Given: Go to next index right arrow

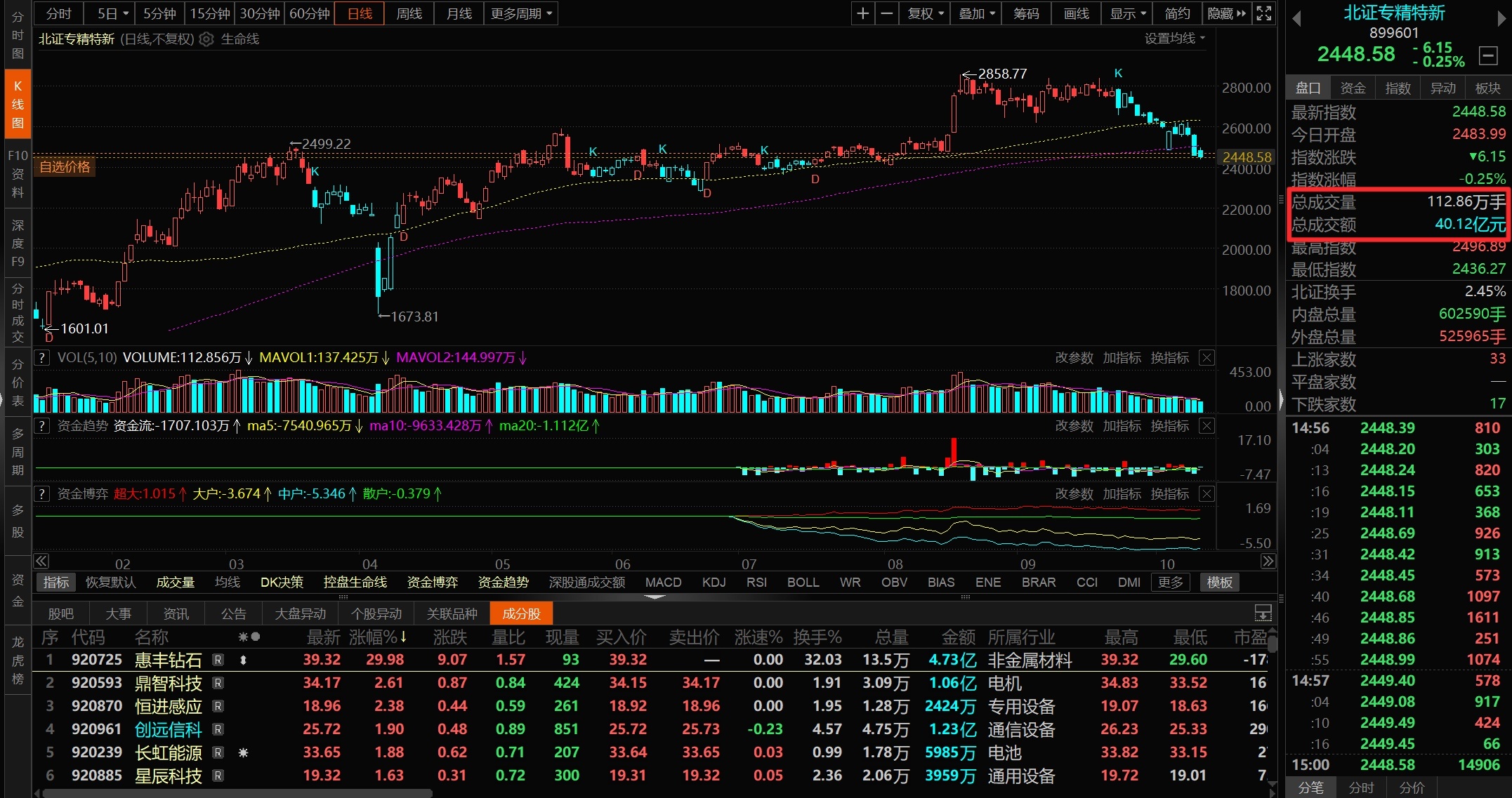Looking at the screenshot, I should (x=1501, y=18).
